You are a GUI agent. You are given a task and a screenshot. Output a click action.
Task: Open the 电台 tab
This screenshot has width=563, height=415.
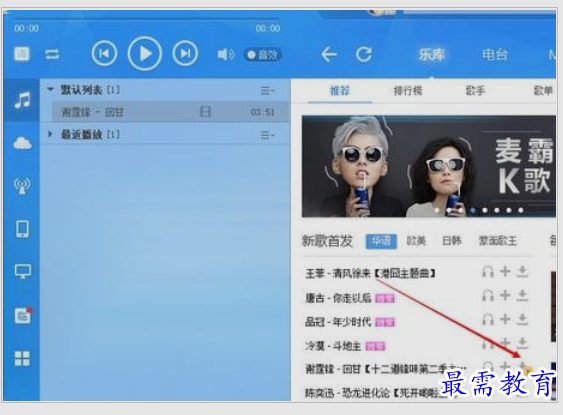click(495, 55)
